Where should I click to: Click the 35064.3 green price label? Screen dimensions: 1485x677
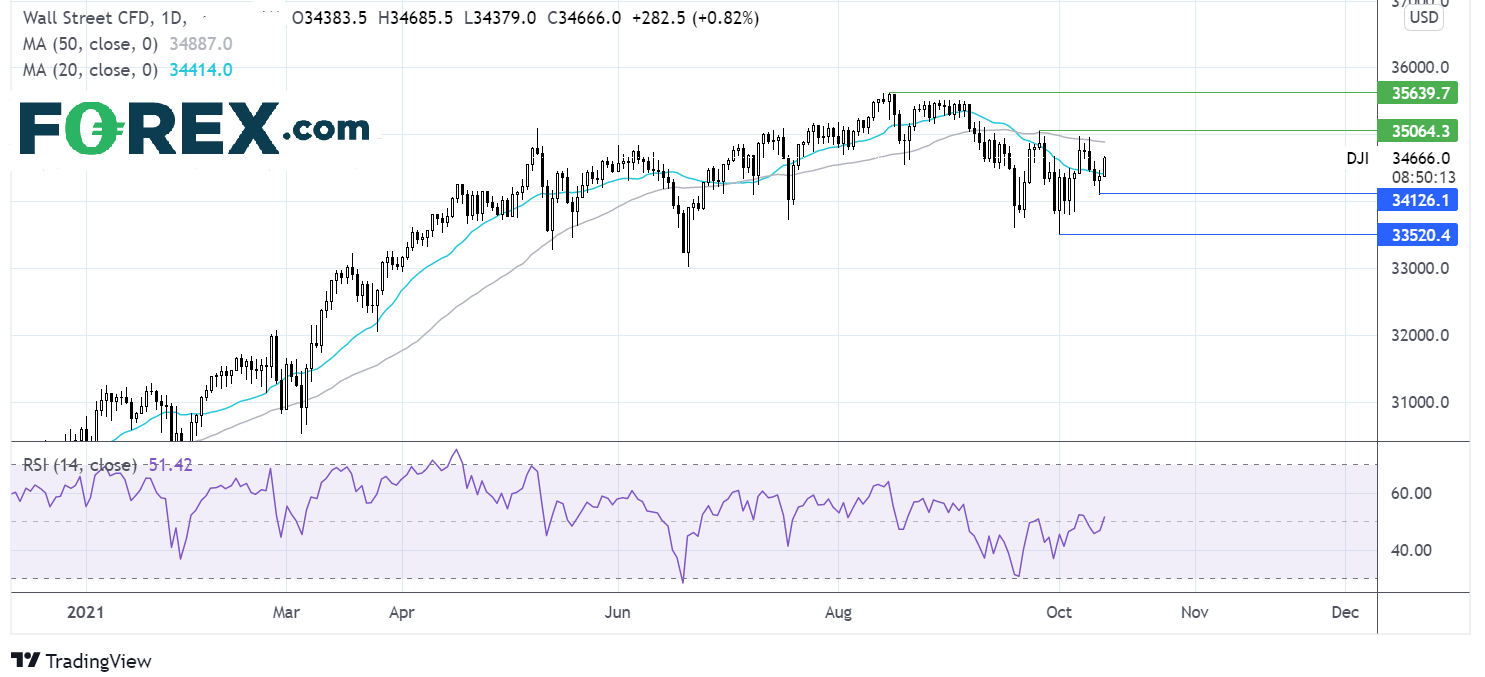click(x=1417, y=131)
